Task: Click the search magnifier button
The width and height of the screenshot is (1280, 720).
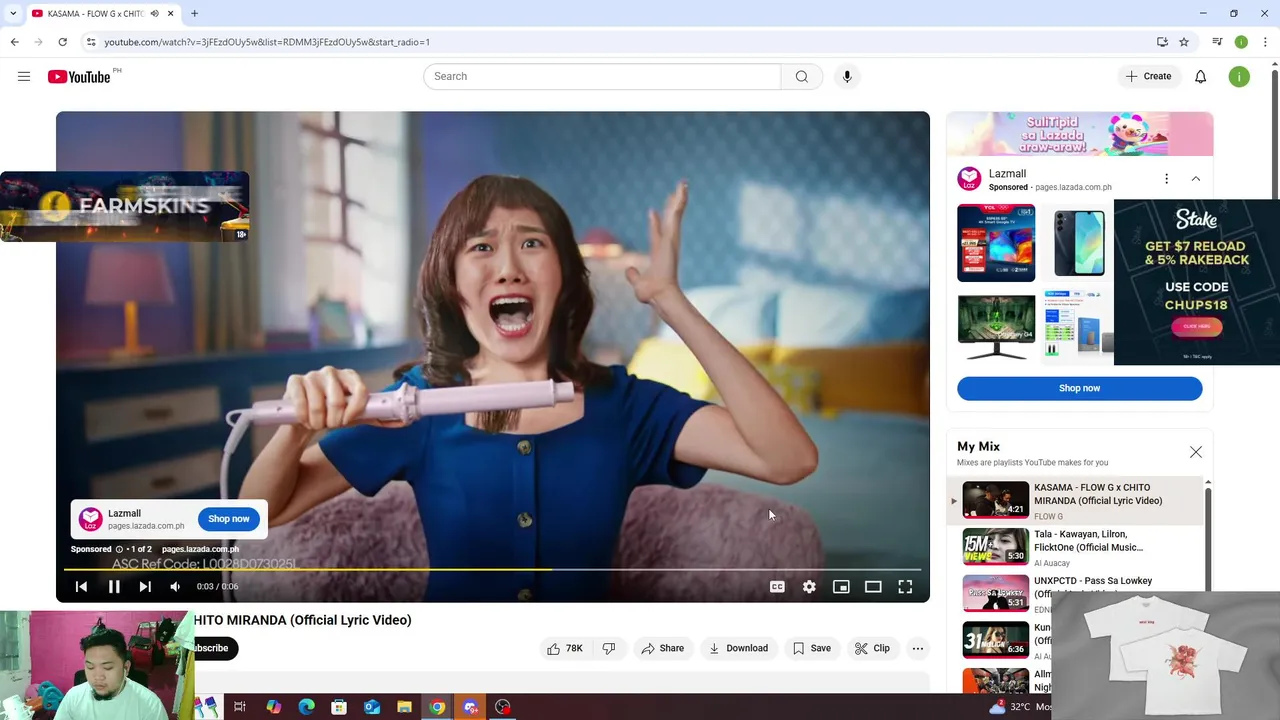Action: click(x=802, y=76)
